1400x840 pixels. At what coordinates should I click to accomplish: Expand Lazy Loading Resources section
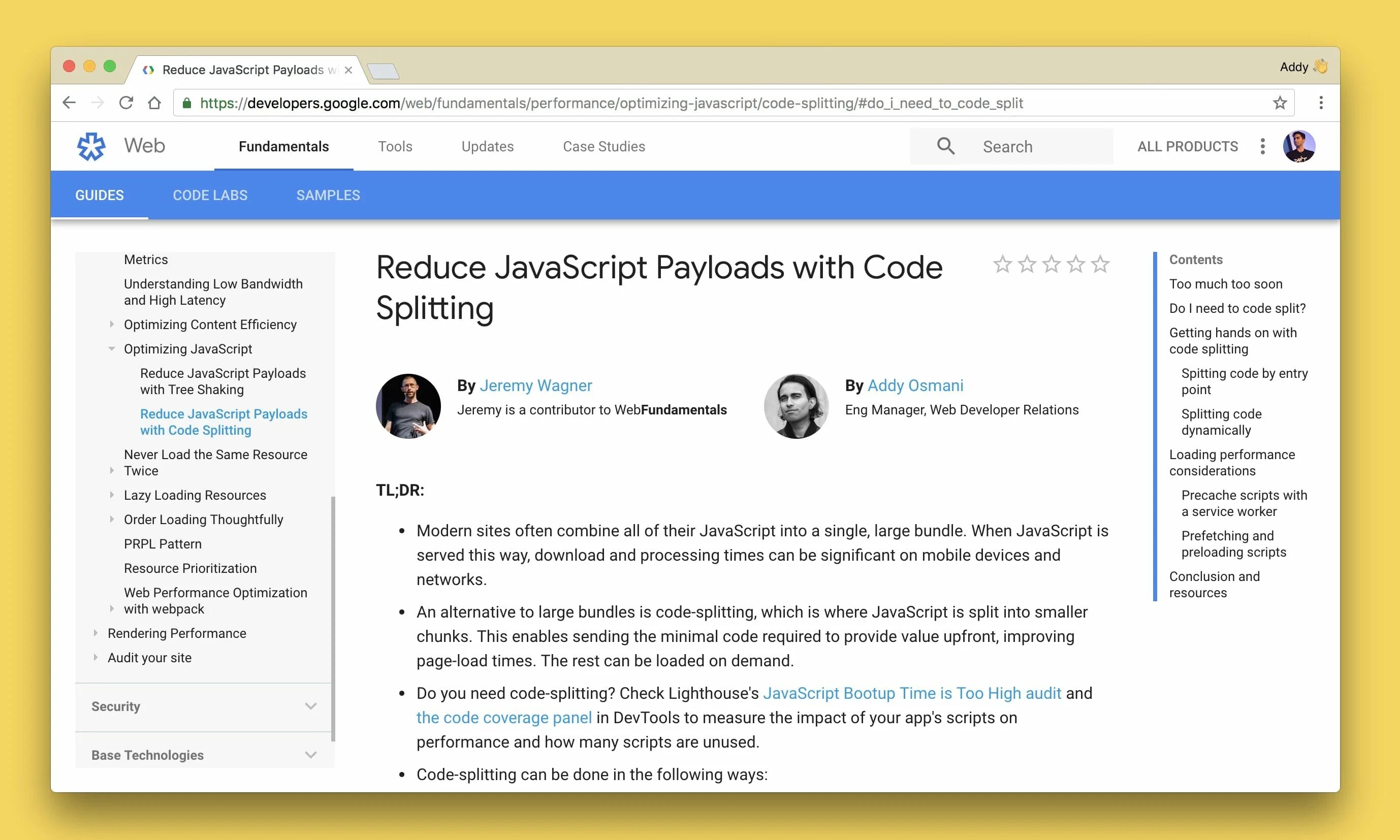coord(112,495)
